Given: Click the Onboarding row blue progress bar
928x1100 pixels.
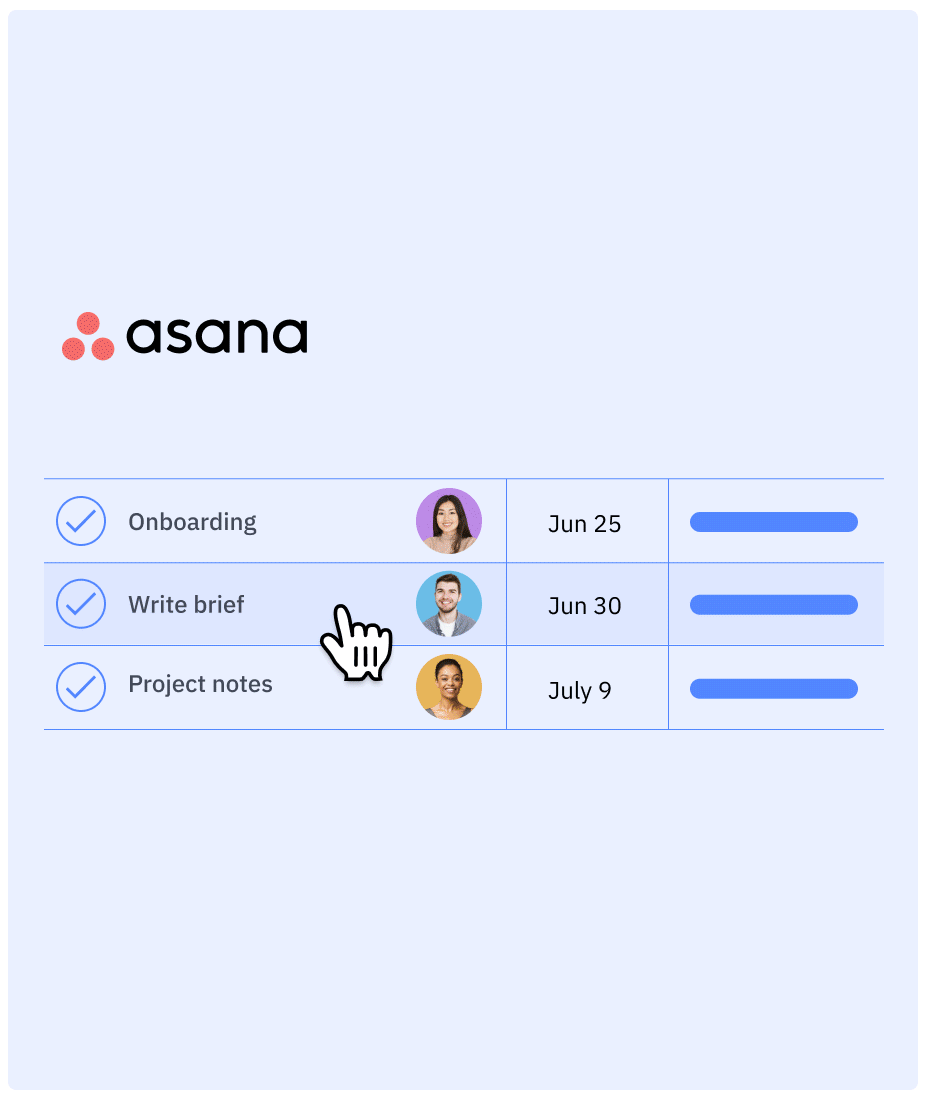Looking at the screenshot, I should (x=774, y=522).
